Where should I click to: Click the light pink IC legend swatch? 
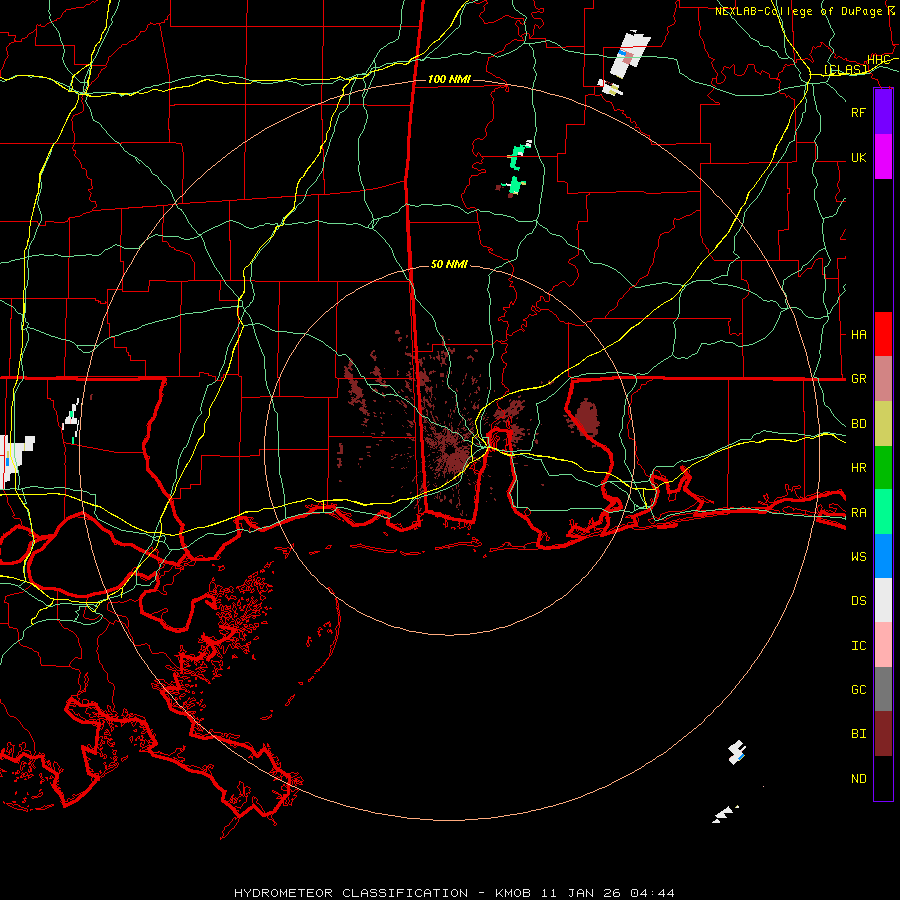[883, 645]
